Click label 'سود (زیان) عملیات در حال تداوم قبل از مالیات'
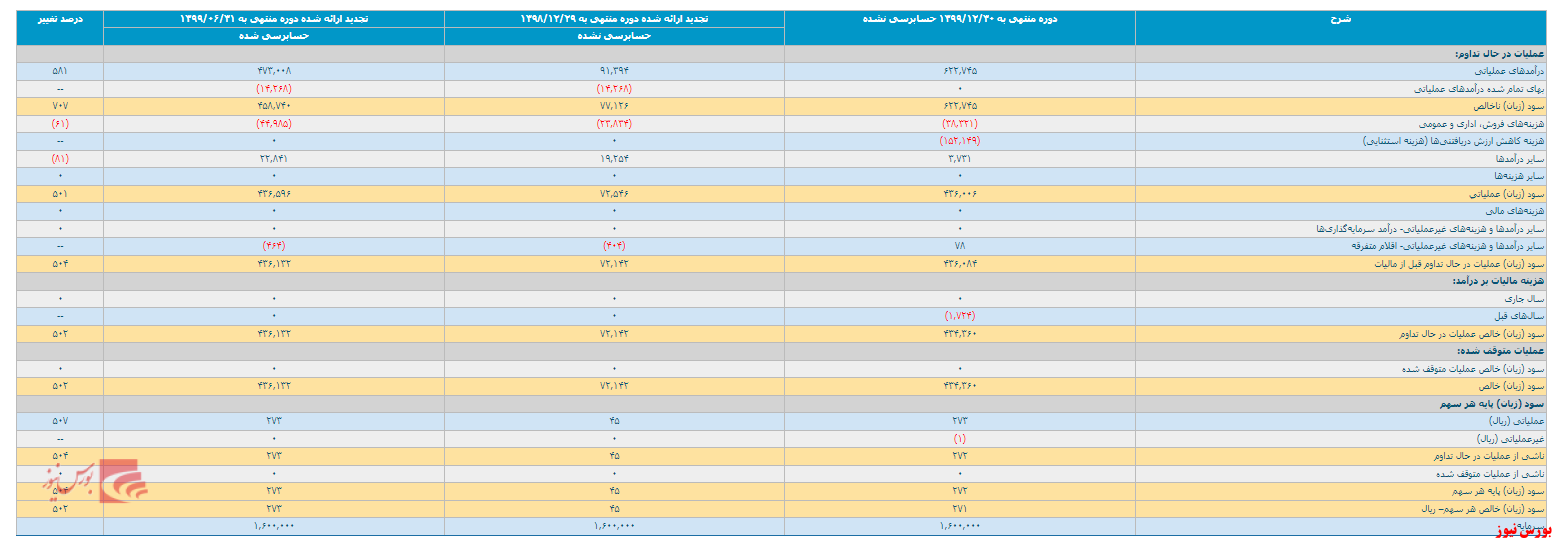Screen dimensions: 1555x542 click(1461, 263)
